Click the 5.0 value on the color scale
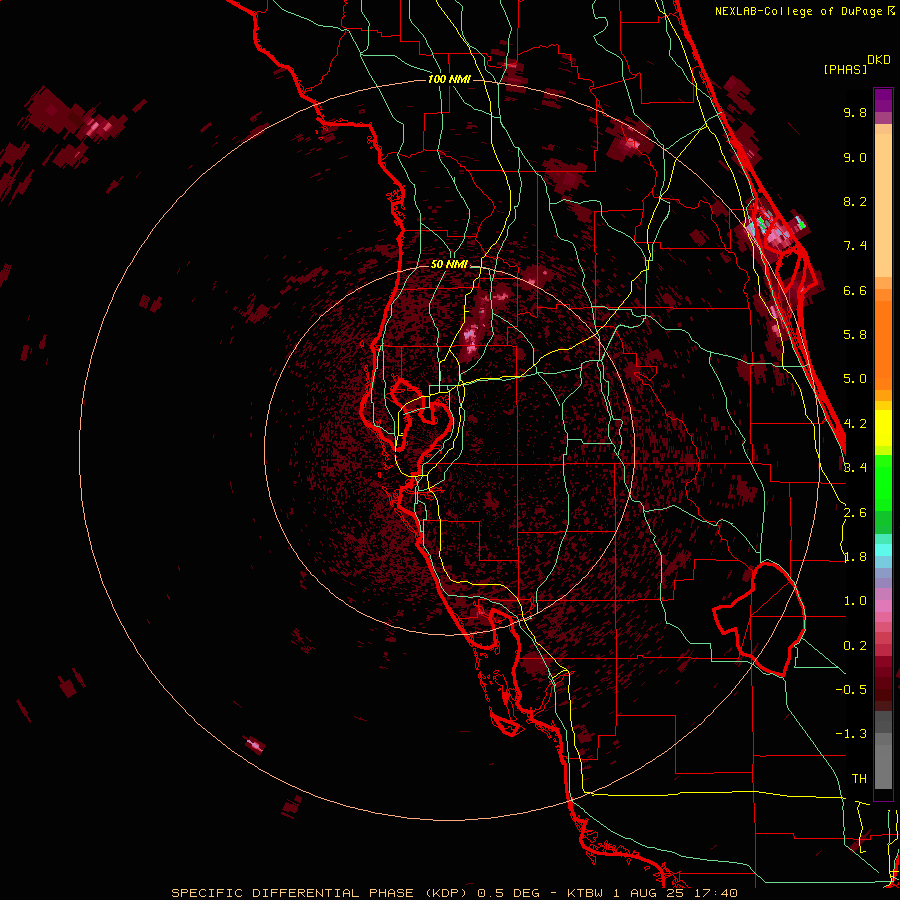 coord(855,379)
